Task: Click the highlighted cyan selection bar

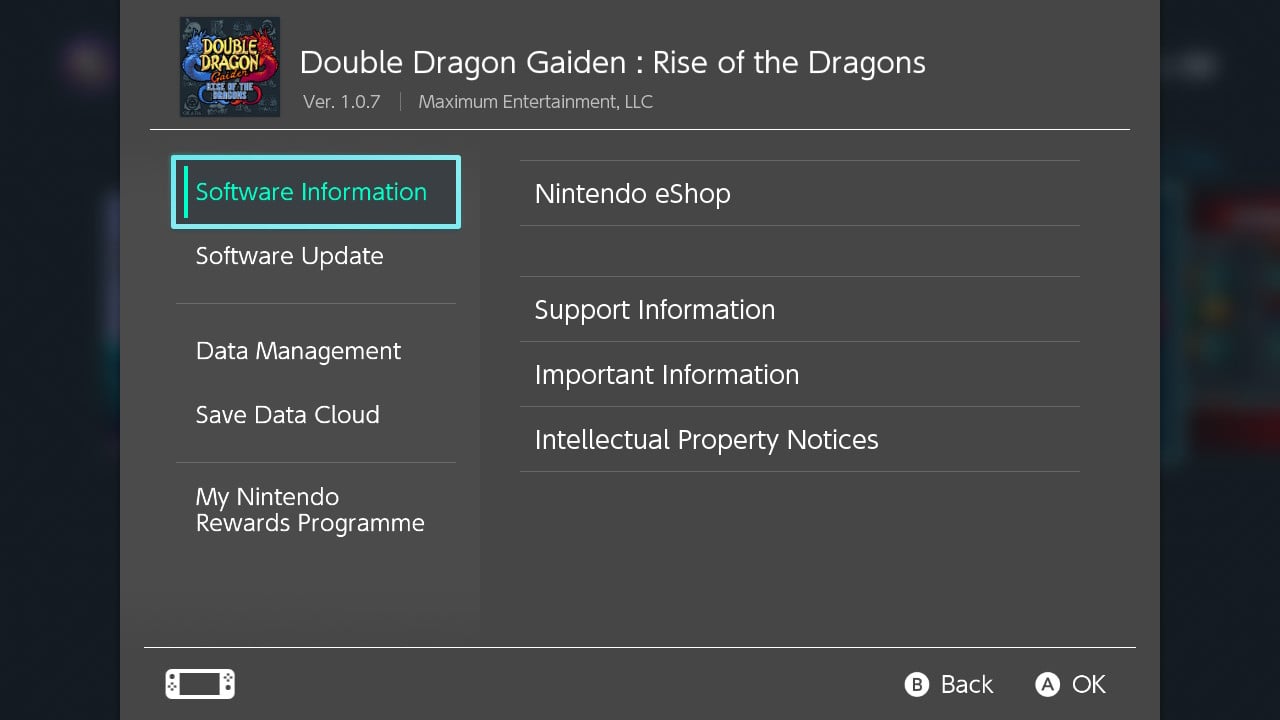Action: (186, 192)
